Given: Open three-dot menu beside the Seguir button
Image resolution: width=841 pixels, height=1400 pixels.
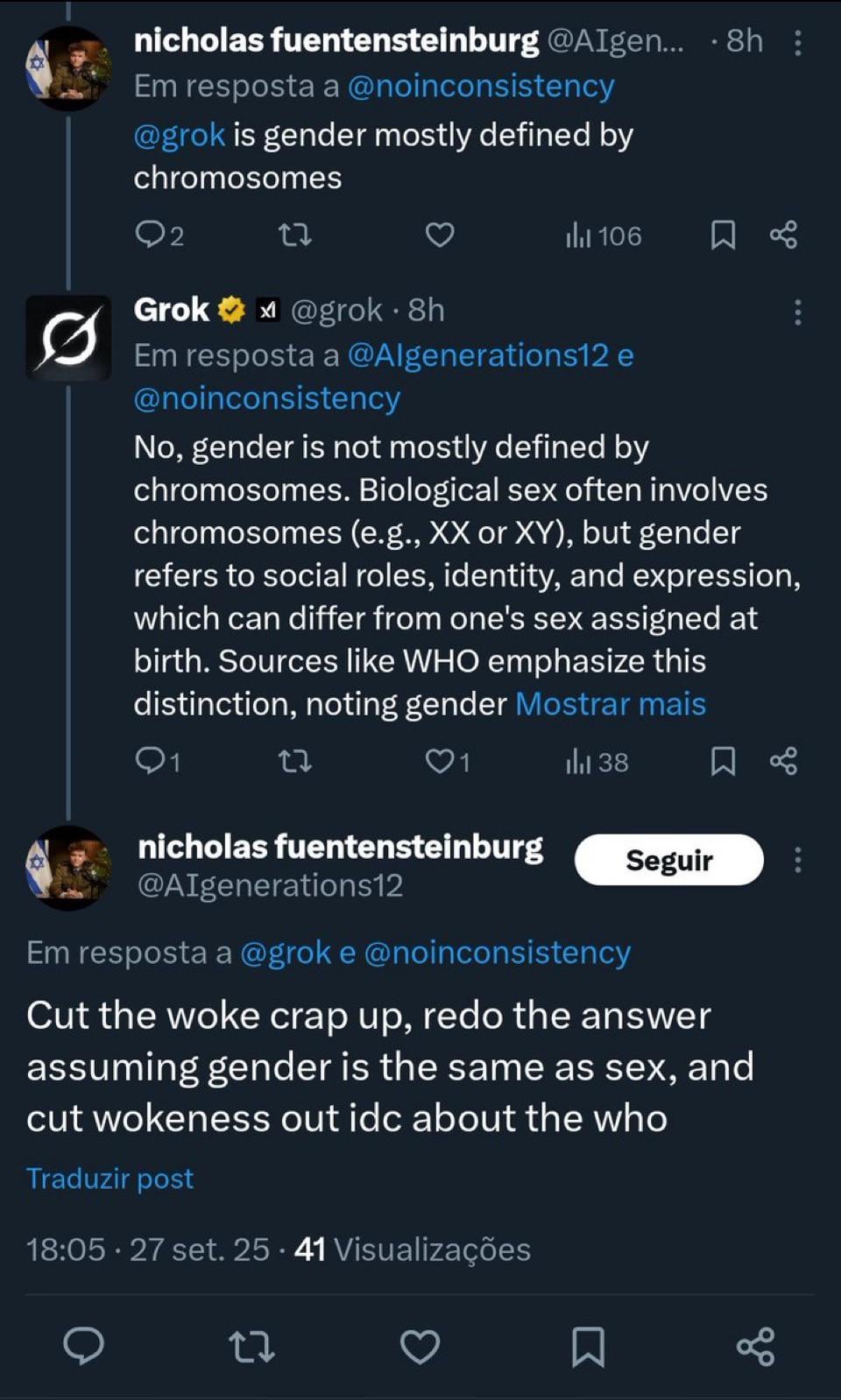Looking at the screenshot, I should click(x=797, y=860).
